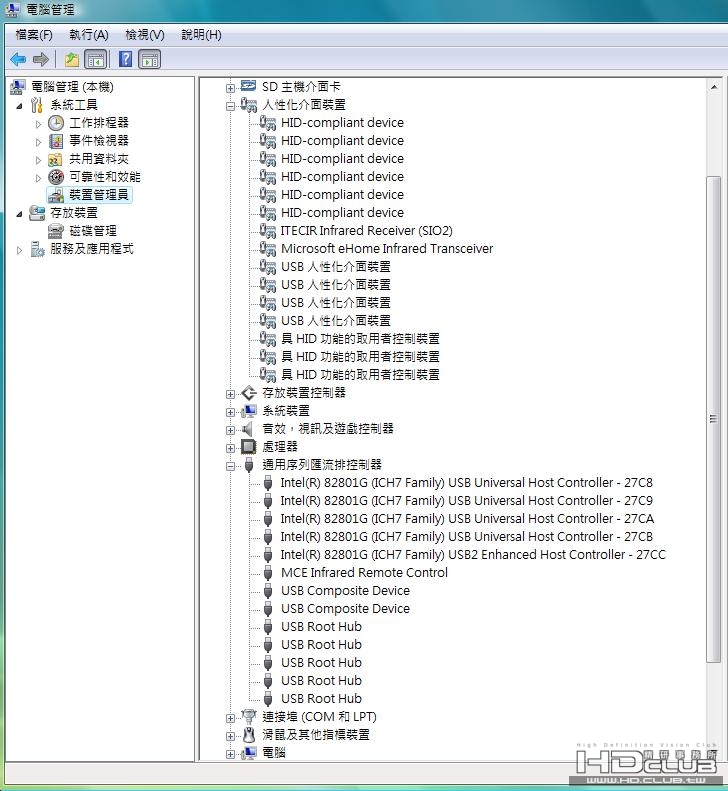Click the 共用資料夾 folder icon

pyautogui.click(x=55, y=159)
